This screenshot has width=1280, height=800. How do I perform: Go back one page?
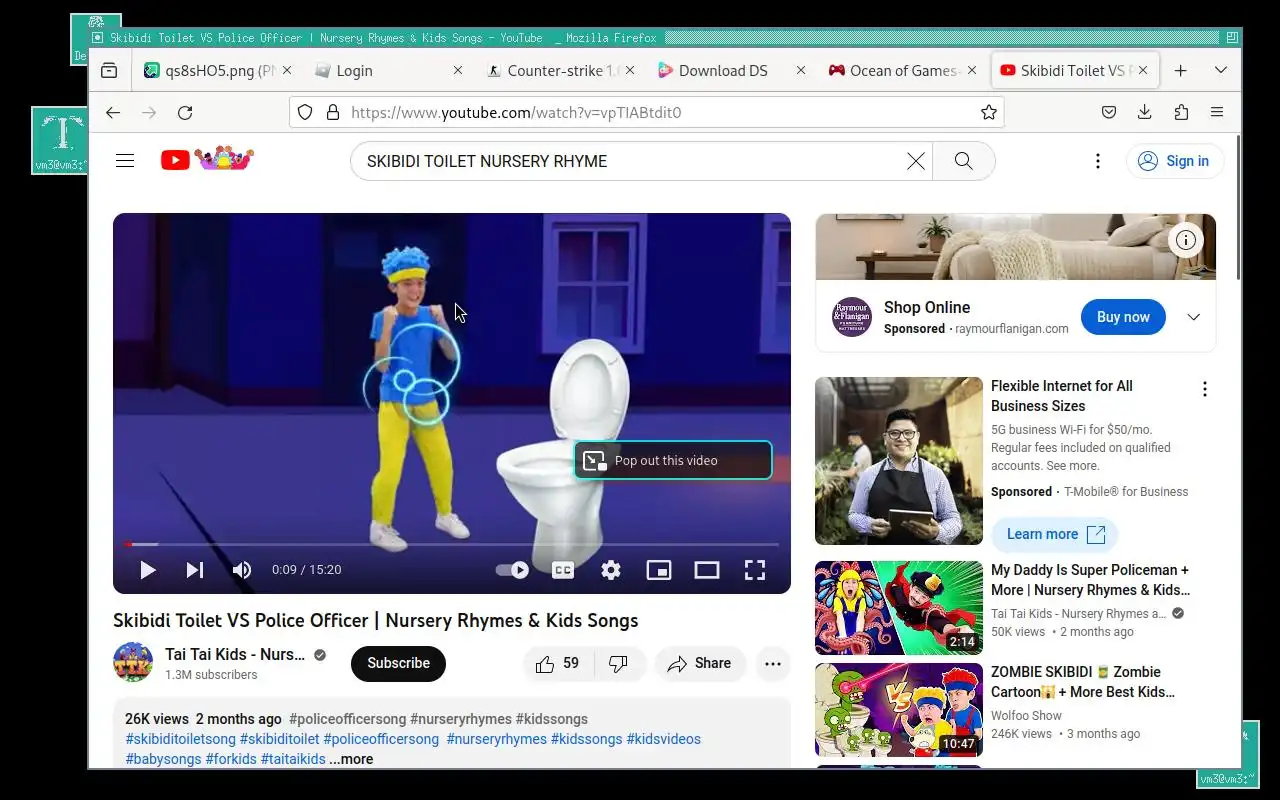pos(113,112)
